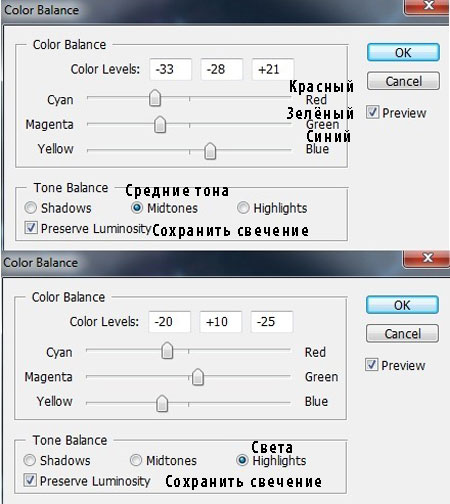This screenshot has width=450, height=504.
Task: Click Cancel in the lower Color Balance dialog
Action: point(402,334)
